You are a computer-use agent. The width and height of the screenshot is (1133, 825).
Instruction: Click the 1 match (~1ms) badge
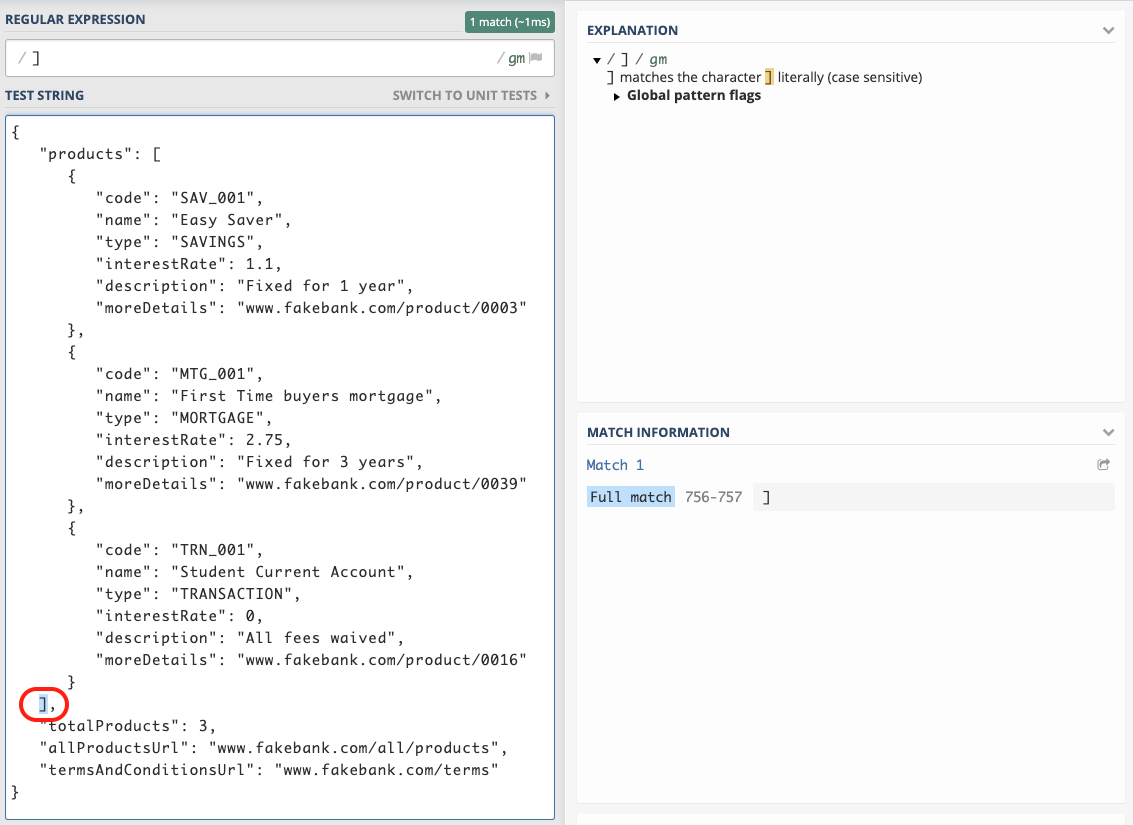tap(510, 21)
